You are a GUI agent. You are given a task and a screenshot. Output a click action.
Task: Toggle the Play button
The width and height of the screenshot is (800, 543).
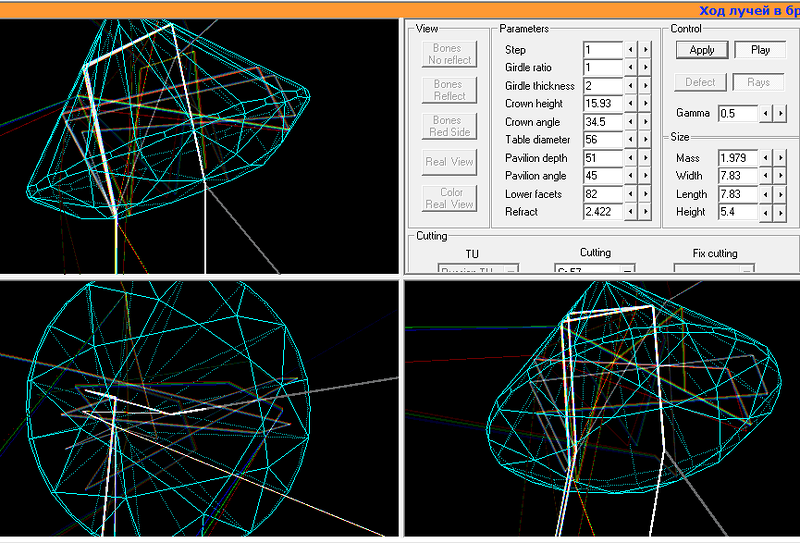click(760, 49)
